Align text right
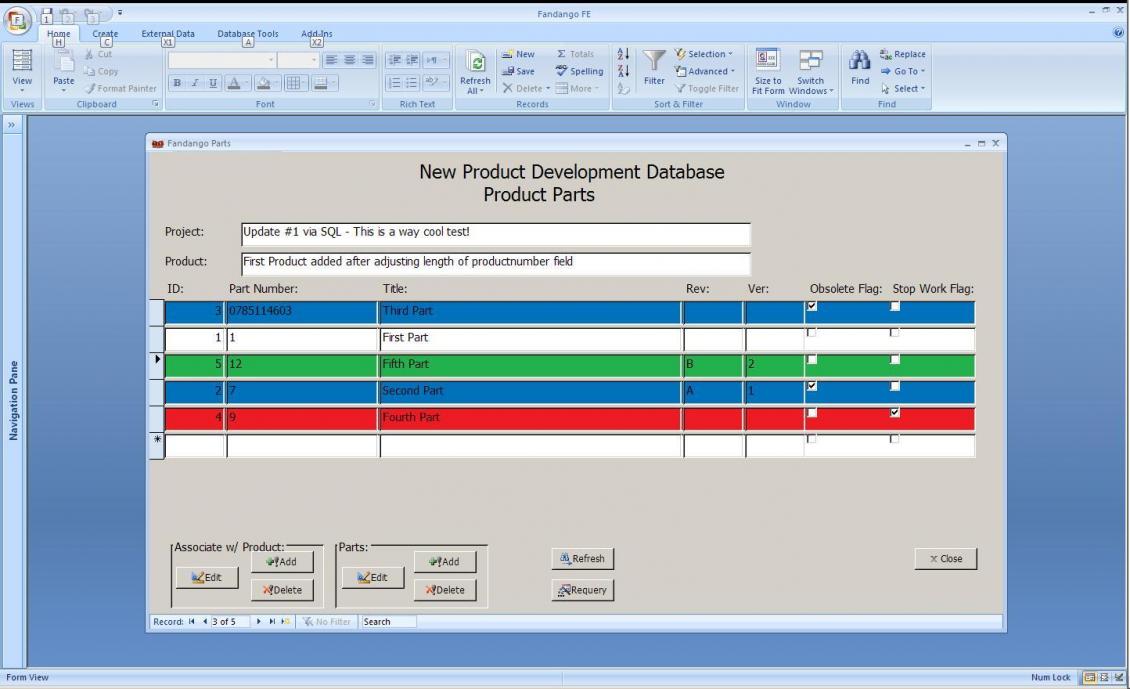The image size is (1130, 689). pyautogui.click(x=368, y=60)
